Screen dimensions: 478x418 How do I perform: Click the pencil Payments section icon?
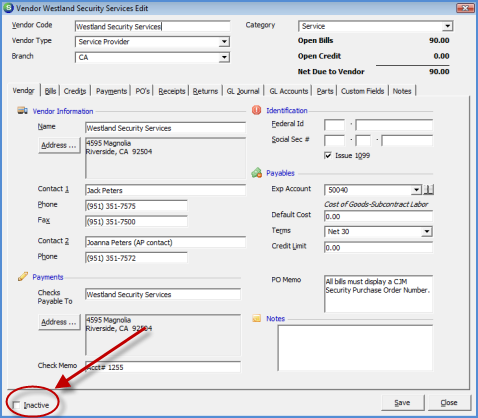[x=23, y=277]
